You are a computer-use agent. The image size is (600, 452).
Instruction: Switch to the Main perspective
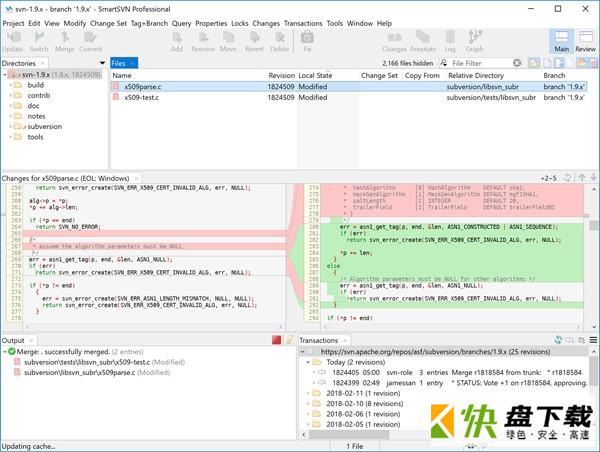click(x=561, y=41)
